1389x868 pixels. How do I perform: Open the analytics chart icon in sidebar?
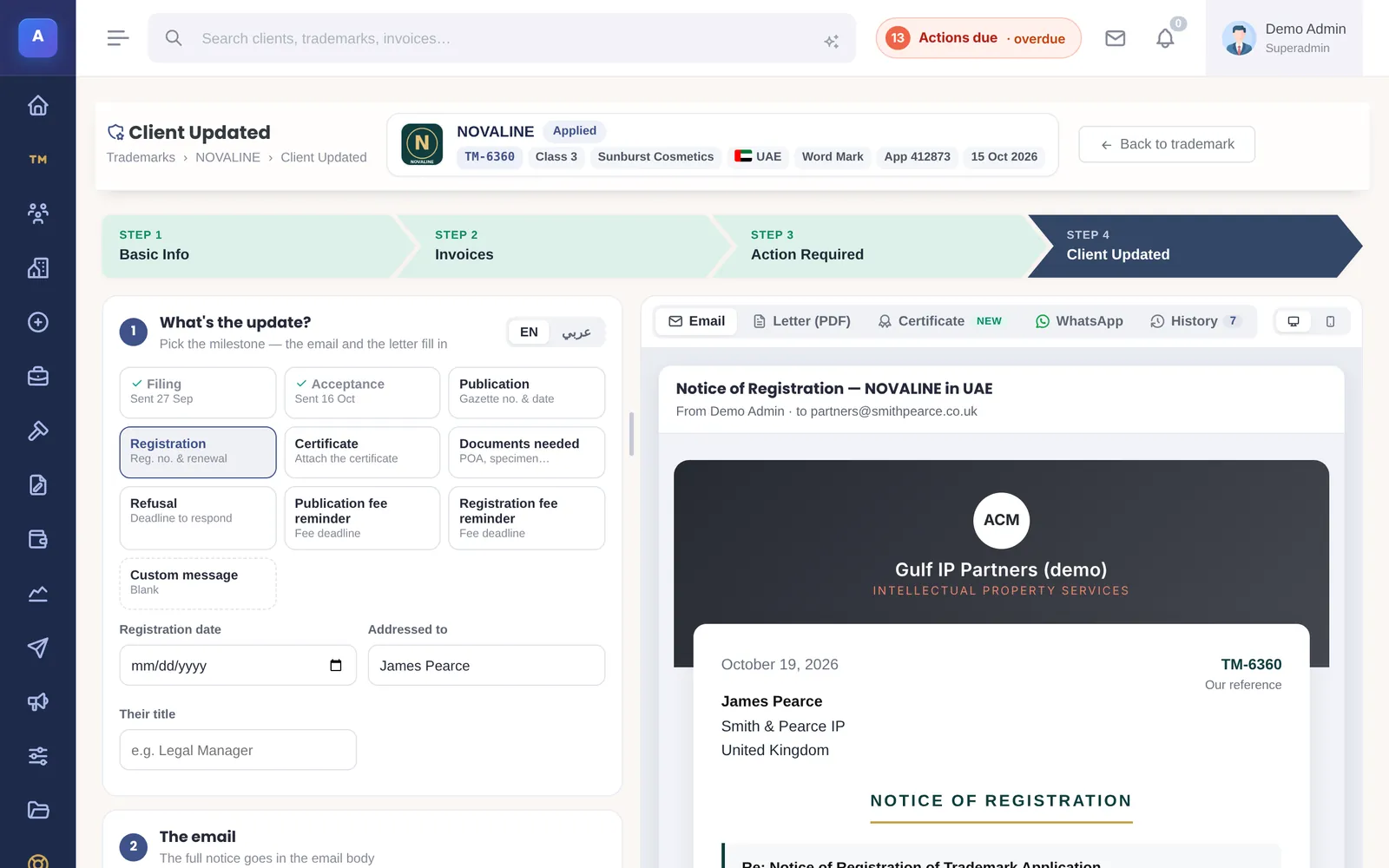(x=37, y=594)
